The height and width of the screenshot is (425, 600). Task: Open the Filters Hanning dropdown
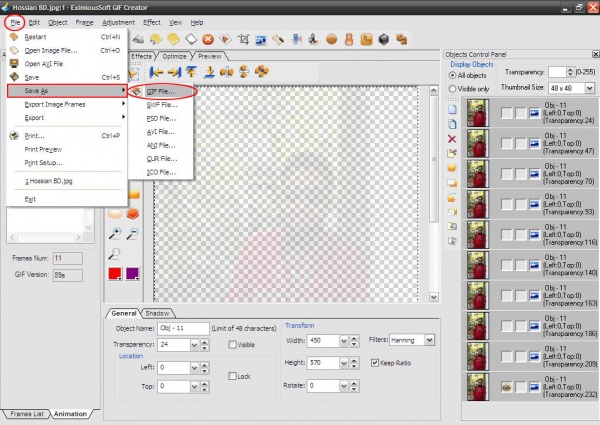click(x=430, y=340)
